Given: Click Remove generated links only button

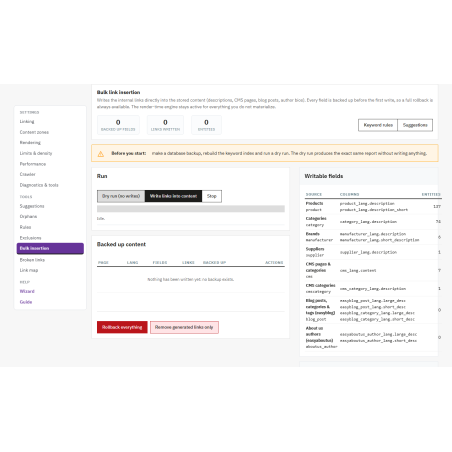Looking at the screenshot, I should tap(184, 327).
